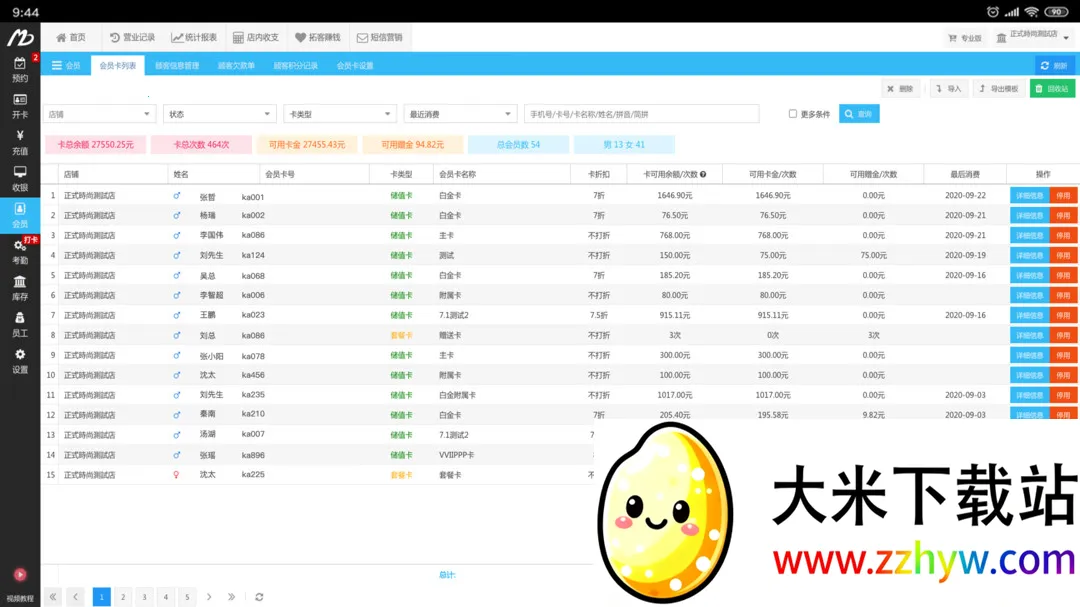This screenshot has height=607, width=1080.
Task: Open the 考勤 module with 打卡 badge
Action: [20, 253]
